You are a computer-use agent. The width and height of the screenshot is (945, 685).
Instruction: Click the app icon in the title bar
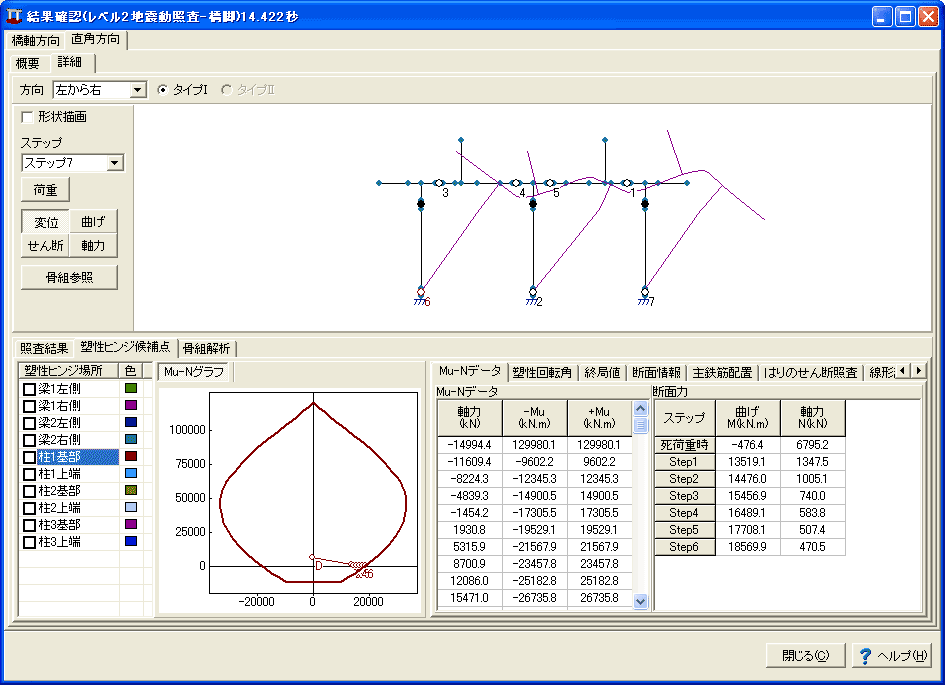tap(13, 16)
